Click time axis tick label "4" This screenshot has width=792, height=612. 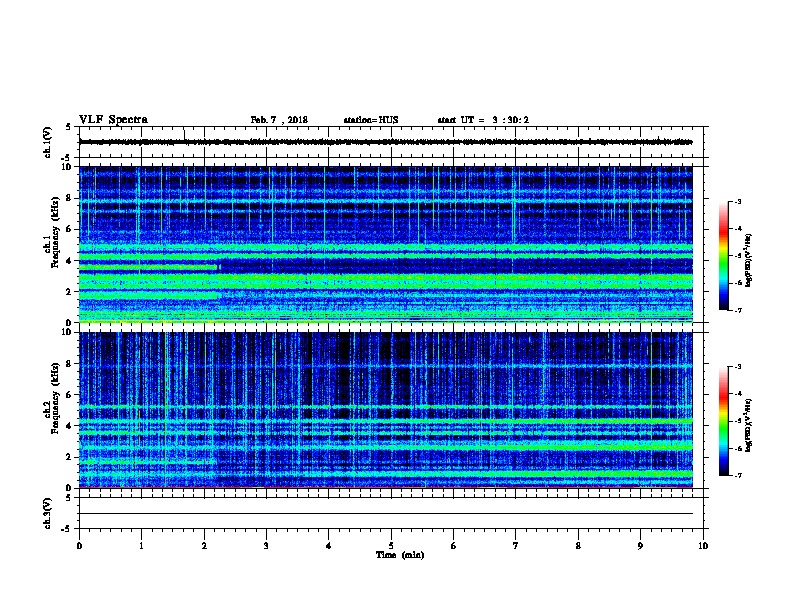tap(329, 546)
